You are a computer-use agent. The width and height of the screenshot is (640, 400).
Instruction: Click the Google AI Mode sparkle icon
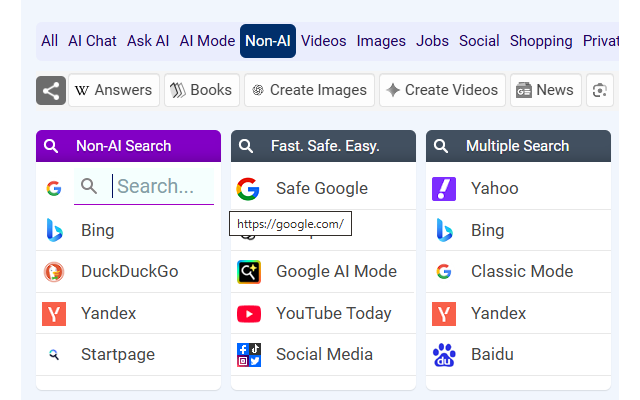tap(249, 272)
